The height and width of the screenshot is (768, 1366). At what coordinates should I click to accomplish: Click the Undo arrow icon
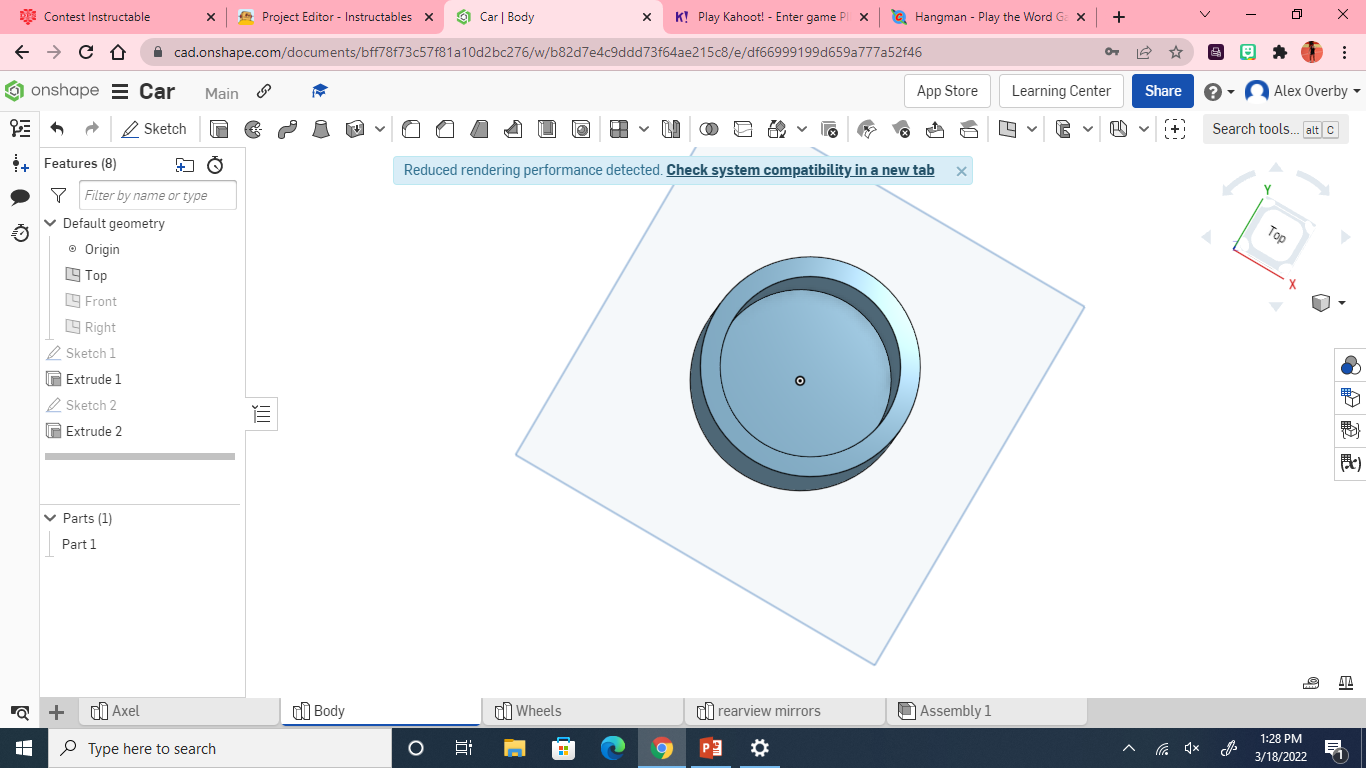point(57,129)
